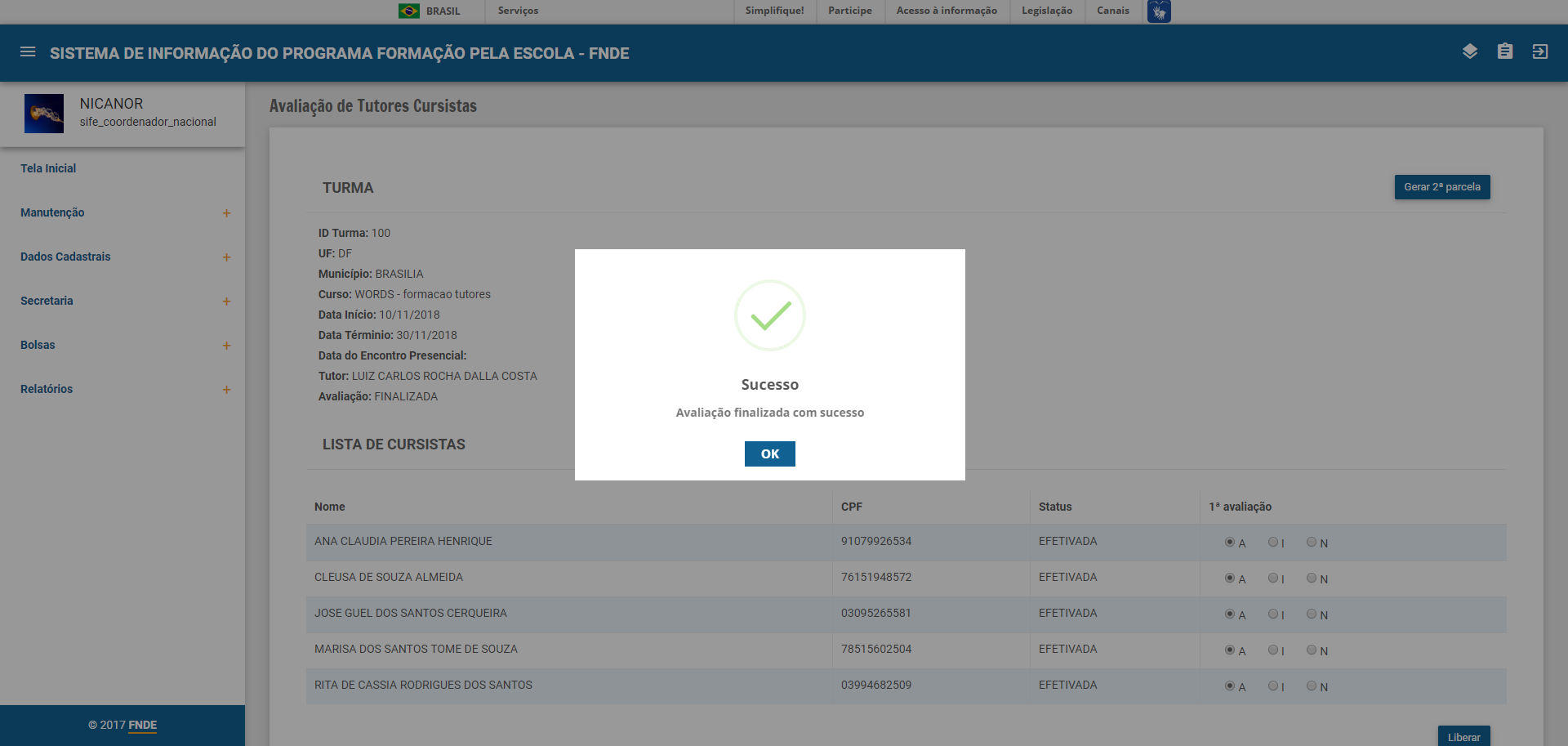Select option N for Cleusa de Souza Almeida
The height and width of the screenshot is (746, 1568).
(1311, 578)
